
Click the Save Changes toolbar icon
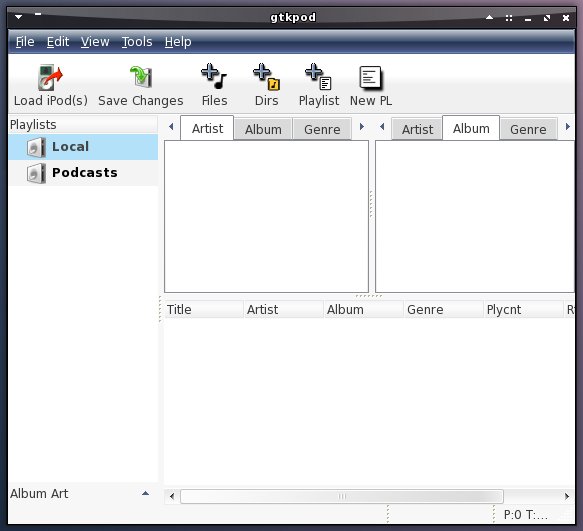(141, 77)
